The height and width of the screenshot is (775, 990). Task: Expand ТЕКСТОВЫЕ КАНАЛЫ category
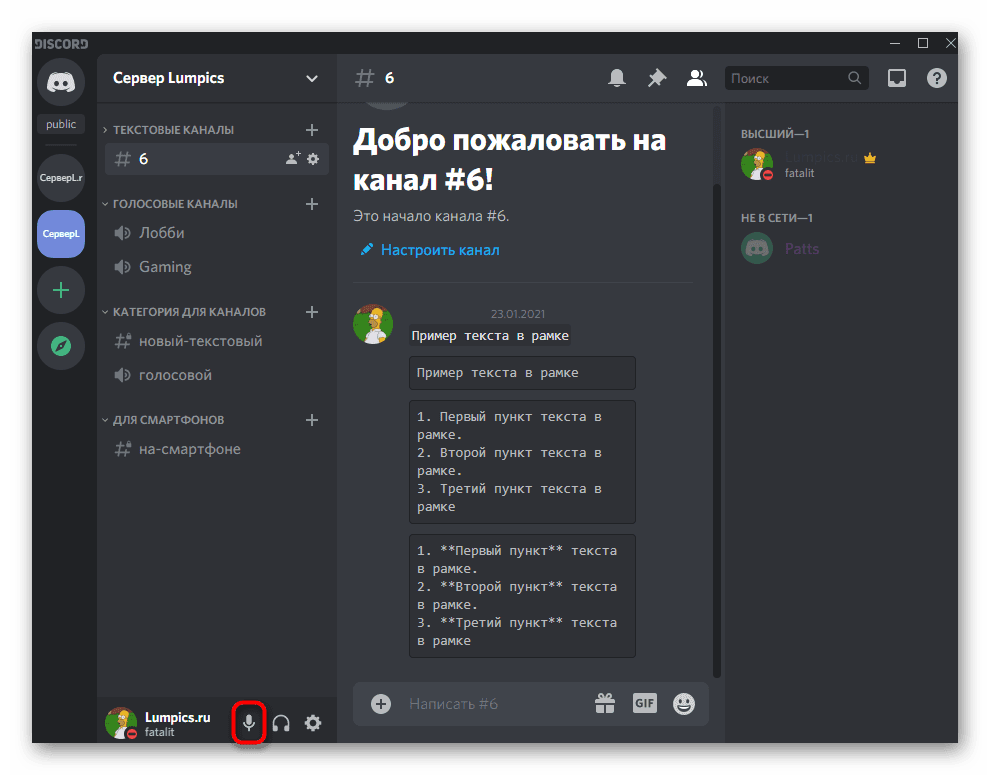tap(169, 129)
